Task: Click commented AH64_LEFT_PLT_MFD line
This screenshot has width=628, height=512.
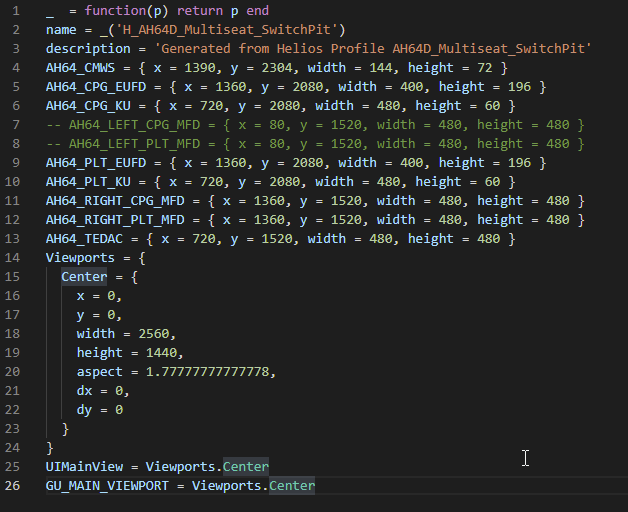Action: [315, 144]
